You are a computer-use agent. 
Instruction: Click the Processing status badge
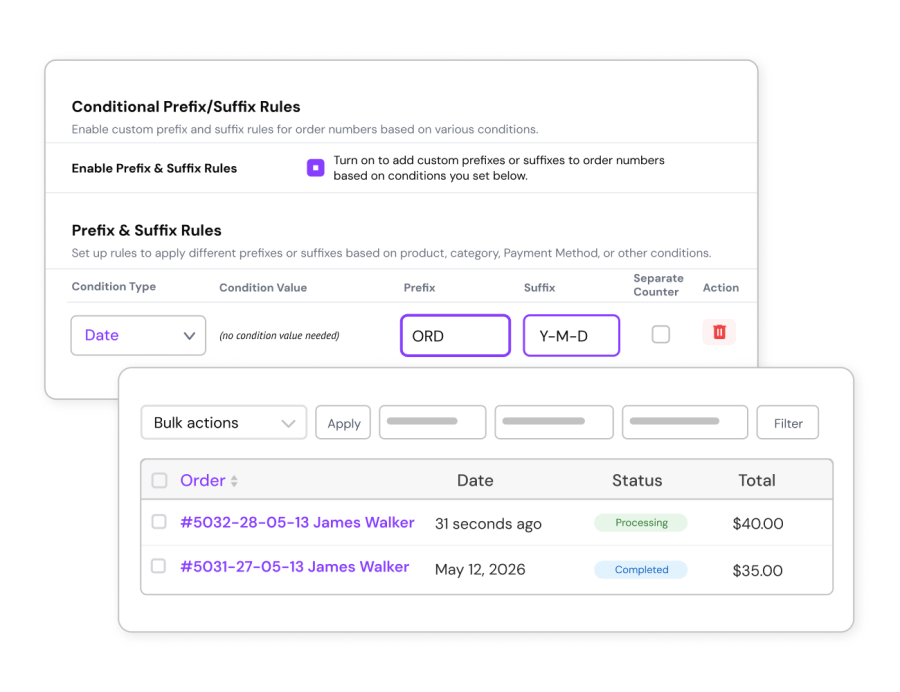pyautogui.click(x=641, y=523)
